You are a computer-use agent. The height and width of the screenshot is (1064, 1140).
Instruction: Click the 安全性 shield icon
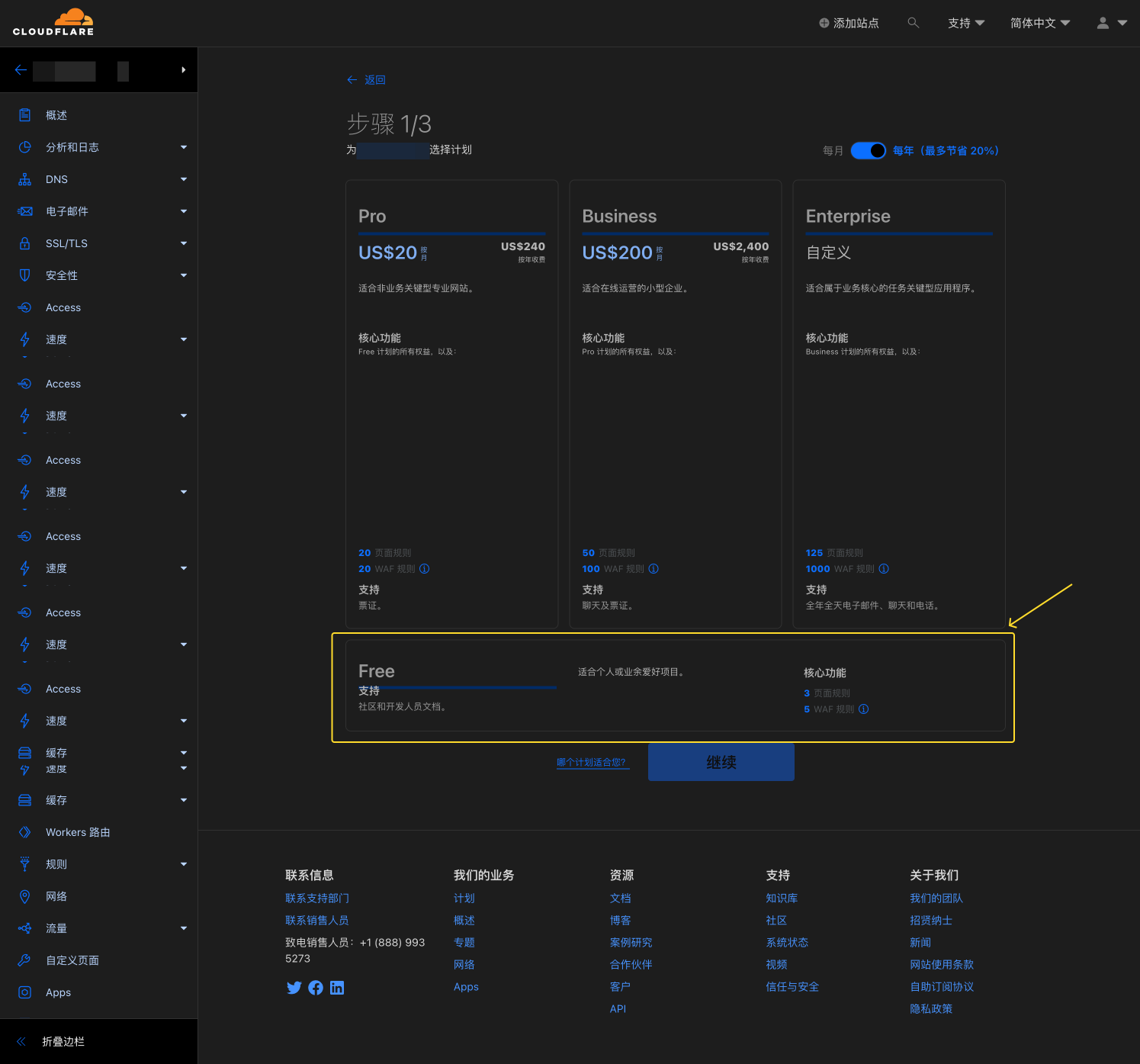pos(24,275)
